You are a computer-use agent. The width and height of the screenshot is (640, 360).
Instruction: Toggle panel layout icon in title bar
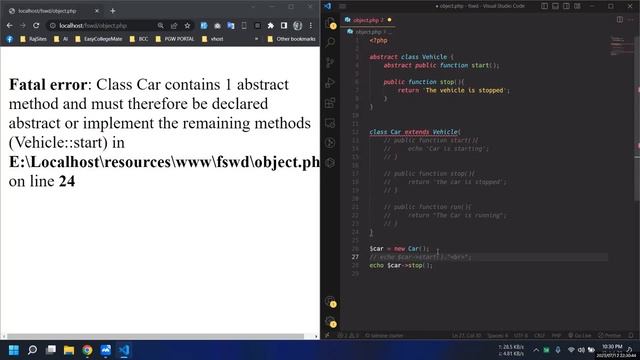[x=556, y=6]
